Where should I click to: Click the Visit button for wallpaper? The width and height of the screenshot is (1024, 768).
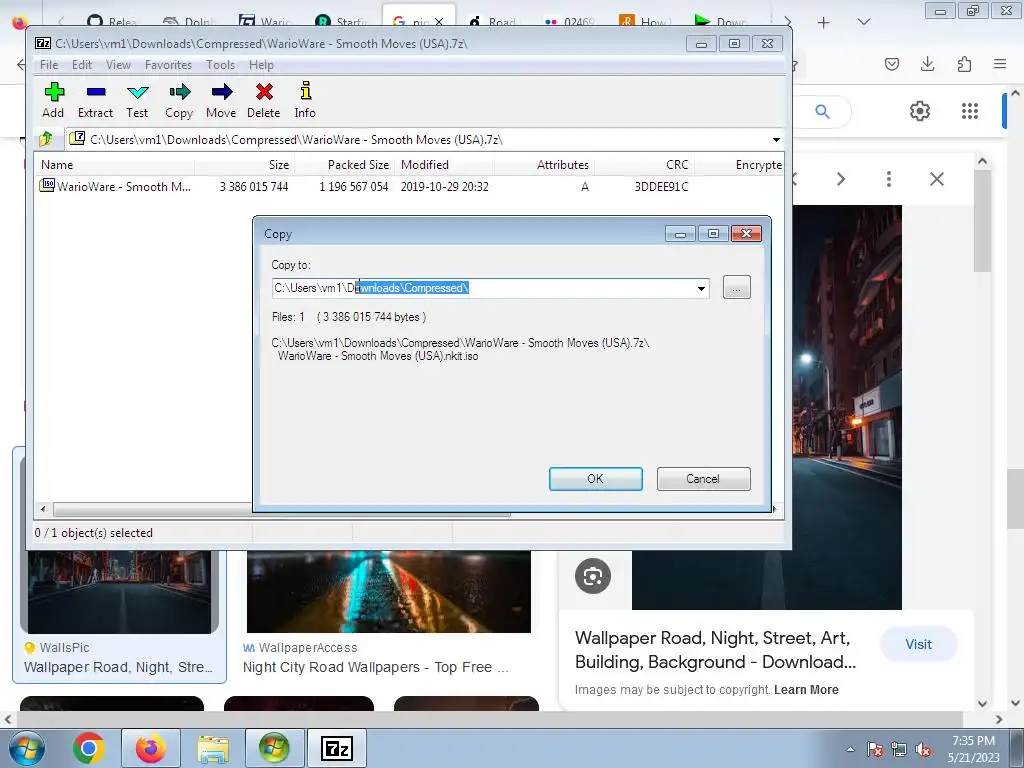(x=918, y=645)
